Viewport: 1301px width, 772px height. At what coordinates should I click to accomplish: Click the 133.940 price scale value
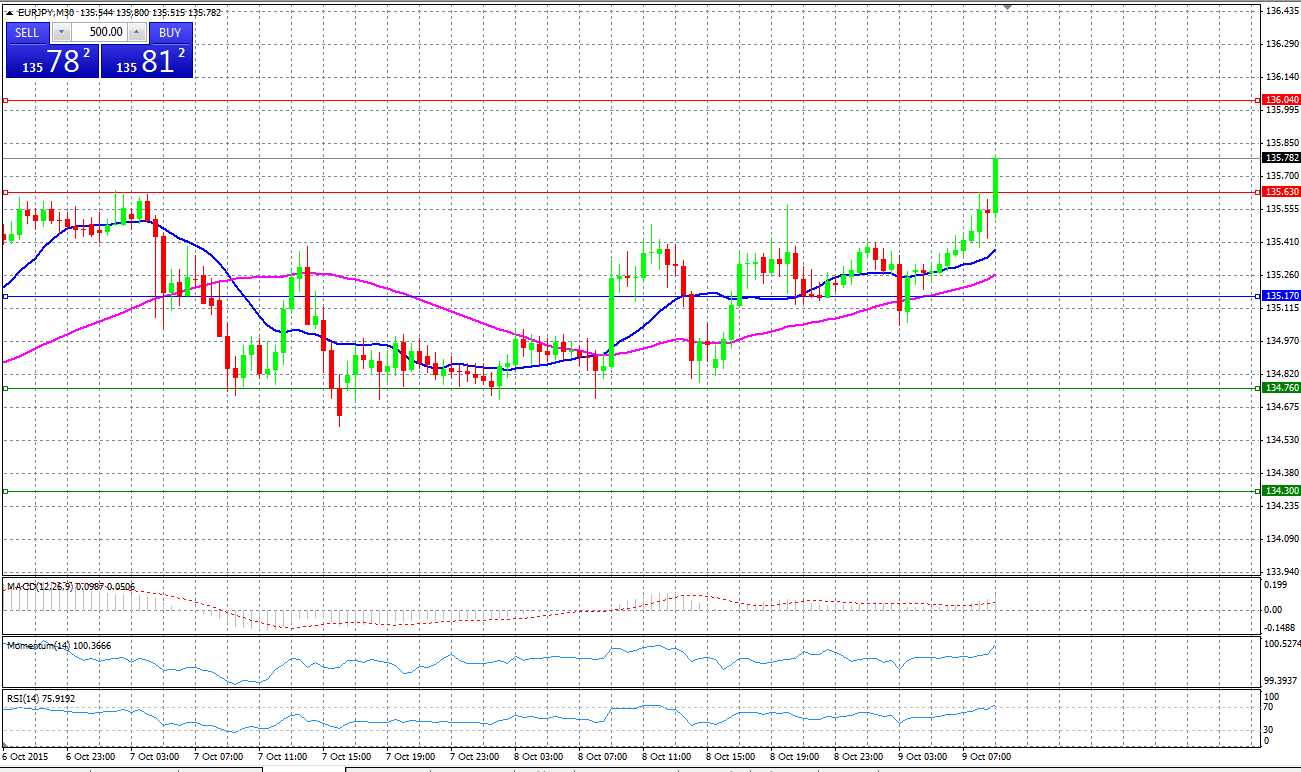[1282, 572]
